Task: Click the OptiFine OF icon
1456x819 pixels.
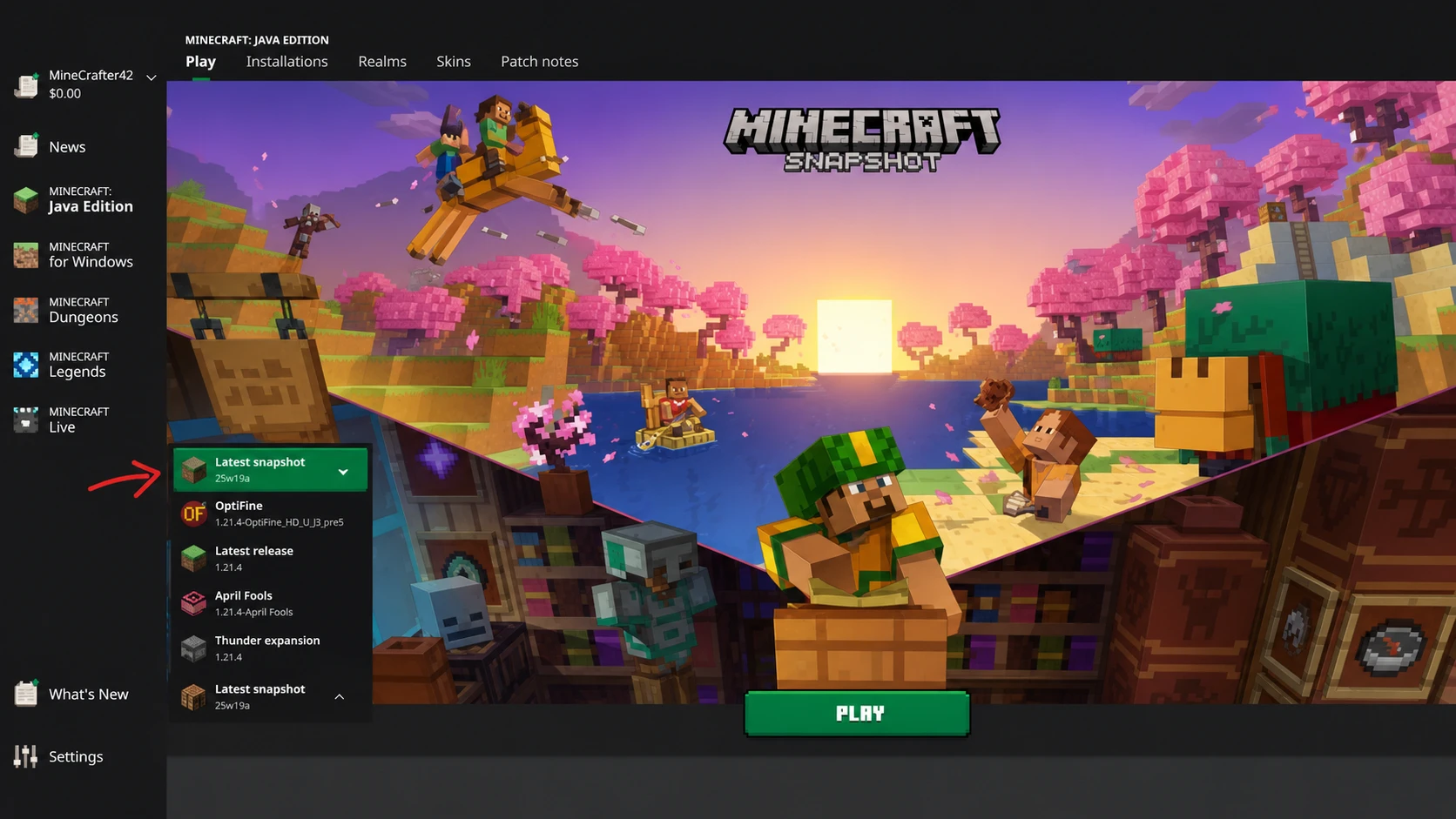Action: (193, 514)
